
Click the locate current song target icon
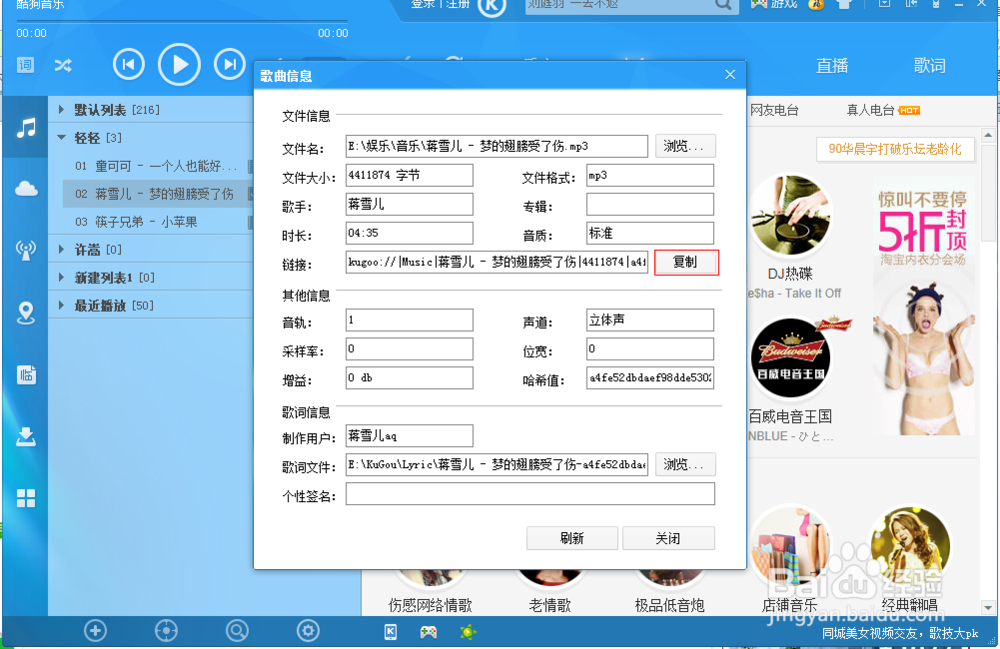(x=166, y=631)
